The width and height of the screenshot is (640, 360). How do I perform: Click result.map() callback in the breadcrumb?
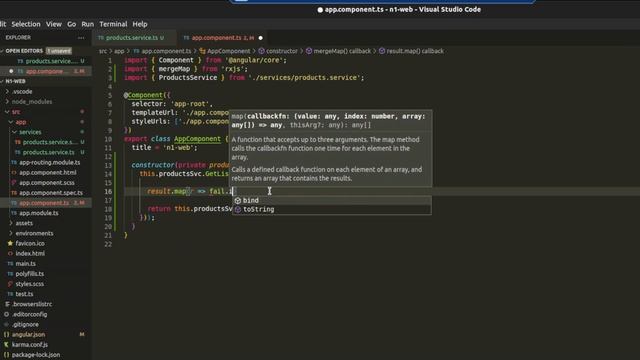coord(415,51)
